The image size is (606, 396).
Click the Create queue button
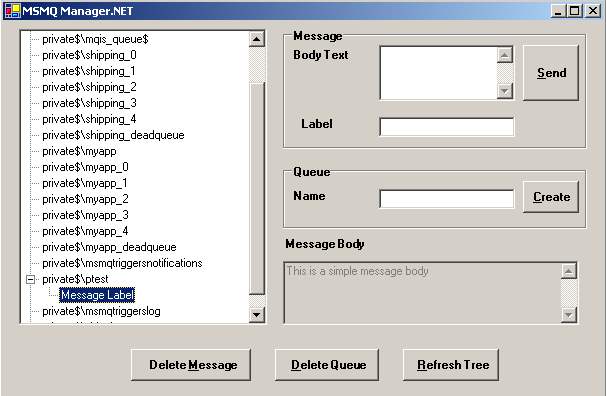pos(551,197)
